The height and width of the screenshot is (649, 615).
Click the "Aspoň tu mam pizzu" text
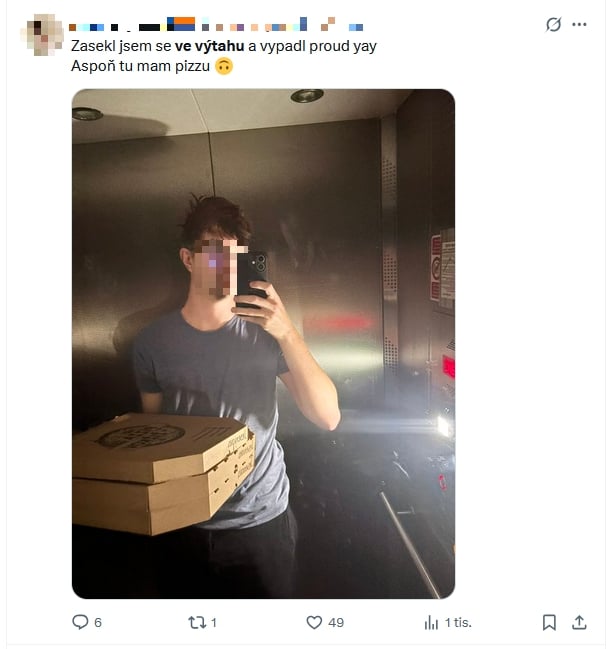tap(140, 66)
